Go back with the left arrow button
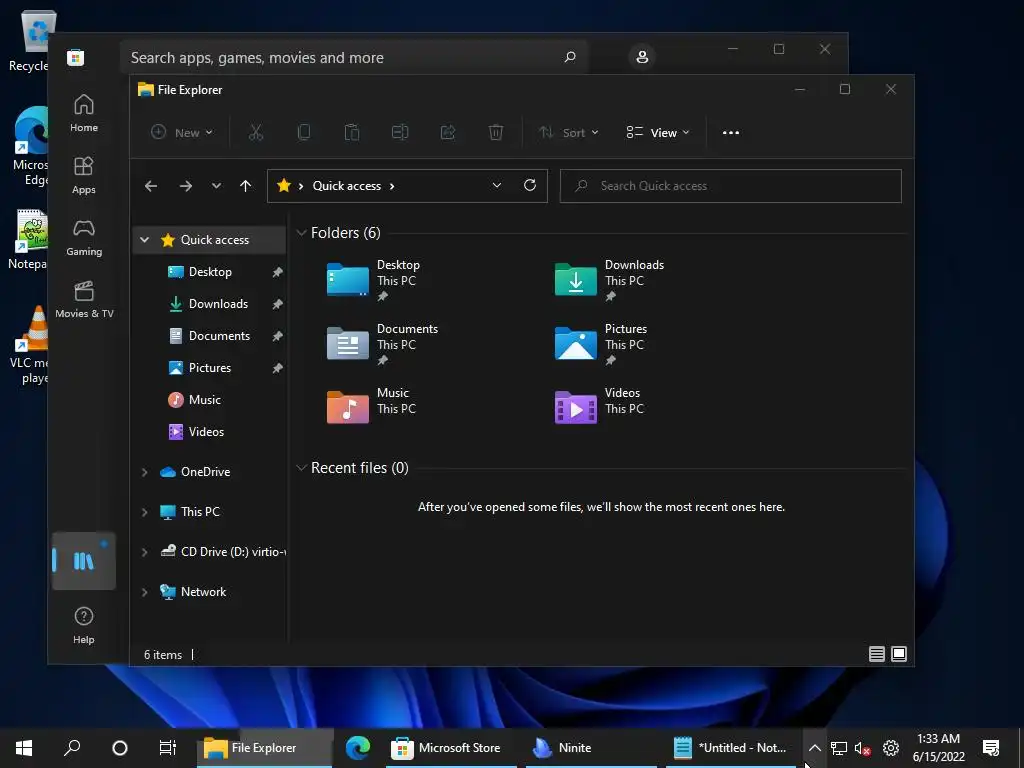 tap(151, 186)
